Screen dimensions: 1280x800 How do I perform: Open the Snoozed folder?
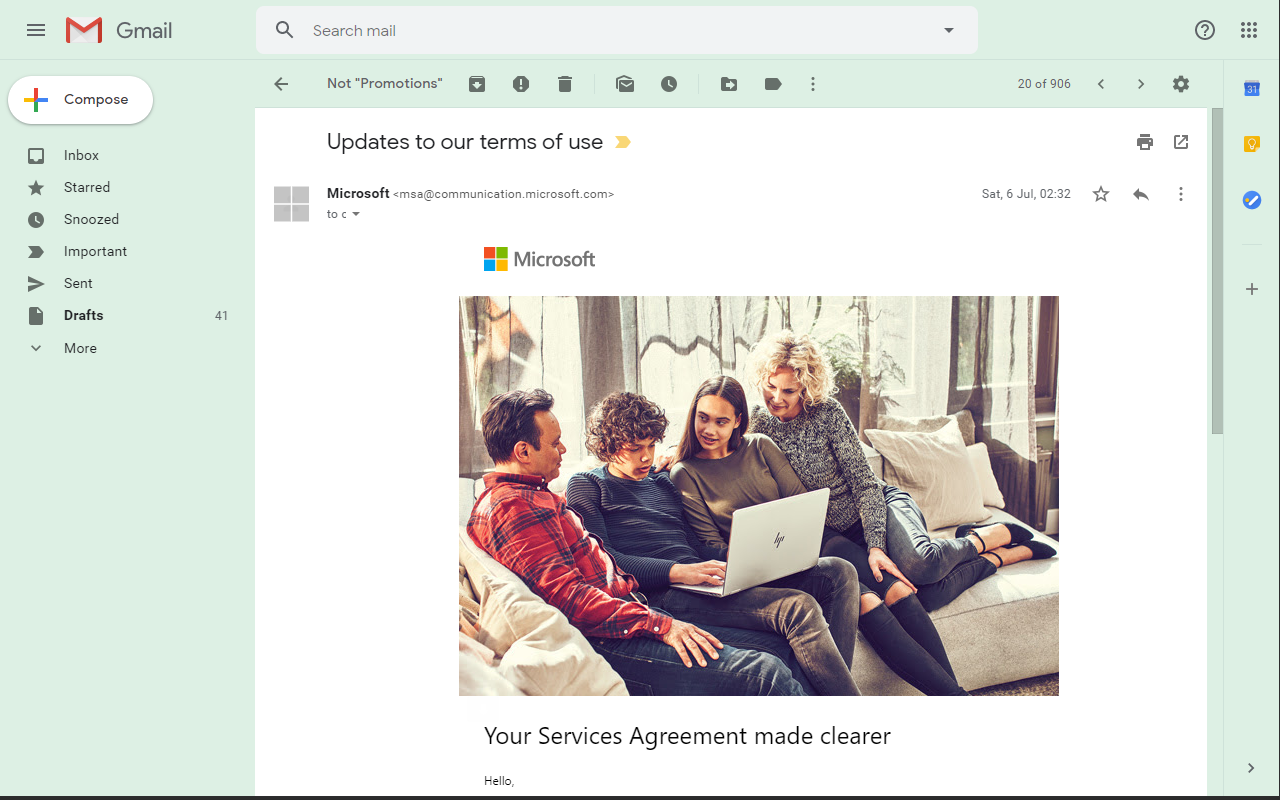coord(89,219)
